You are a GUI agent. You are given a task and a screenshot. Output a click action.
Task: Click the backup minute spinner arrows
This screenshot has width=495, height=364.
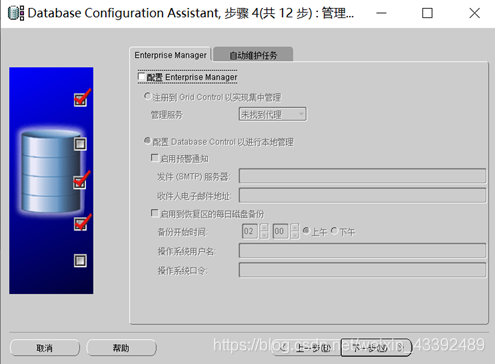[295, 231]
